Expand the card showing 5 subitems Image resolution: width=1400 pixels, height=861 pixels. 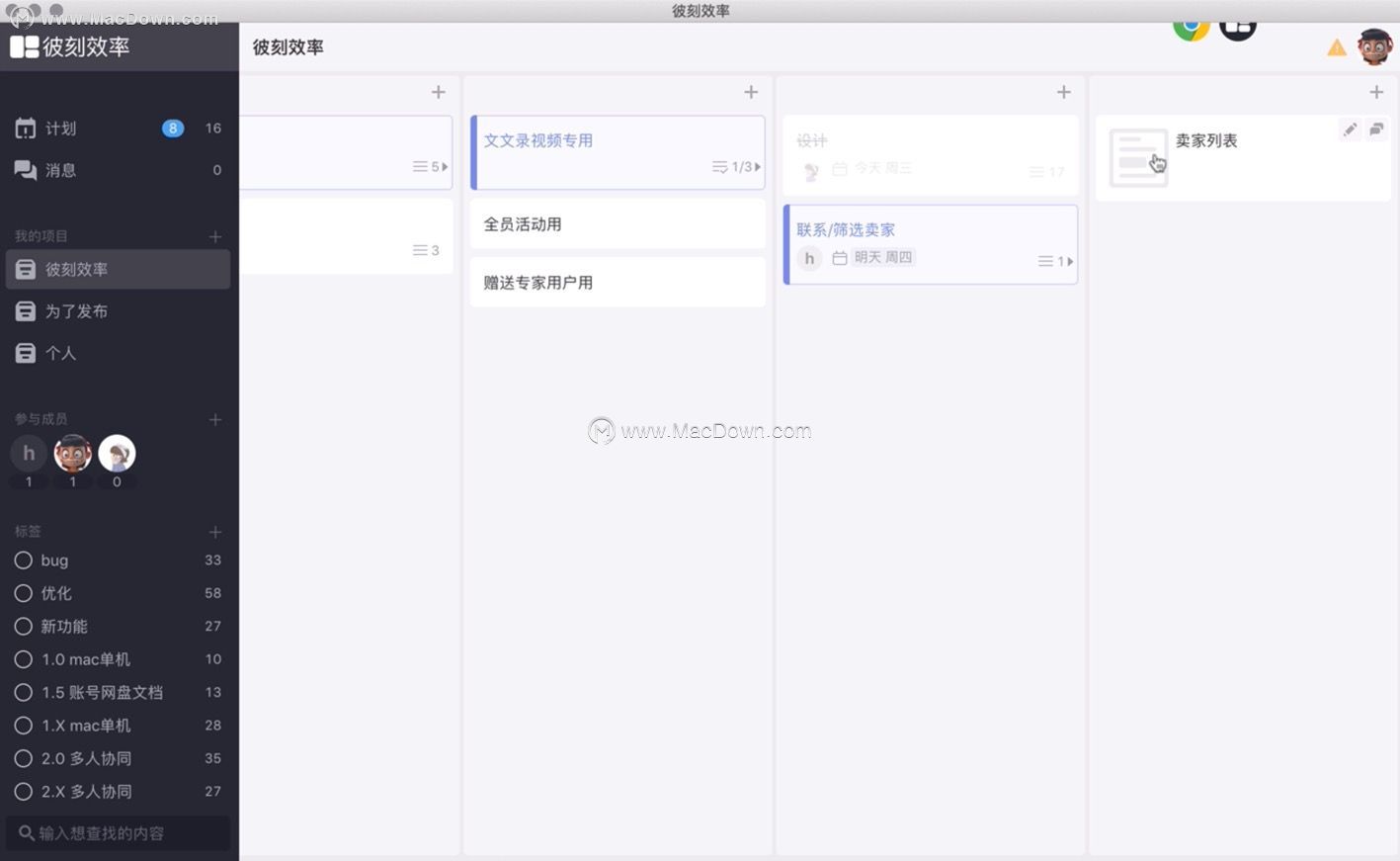coord(431,167)
